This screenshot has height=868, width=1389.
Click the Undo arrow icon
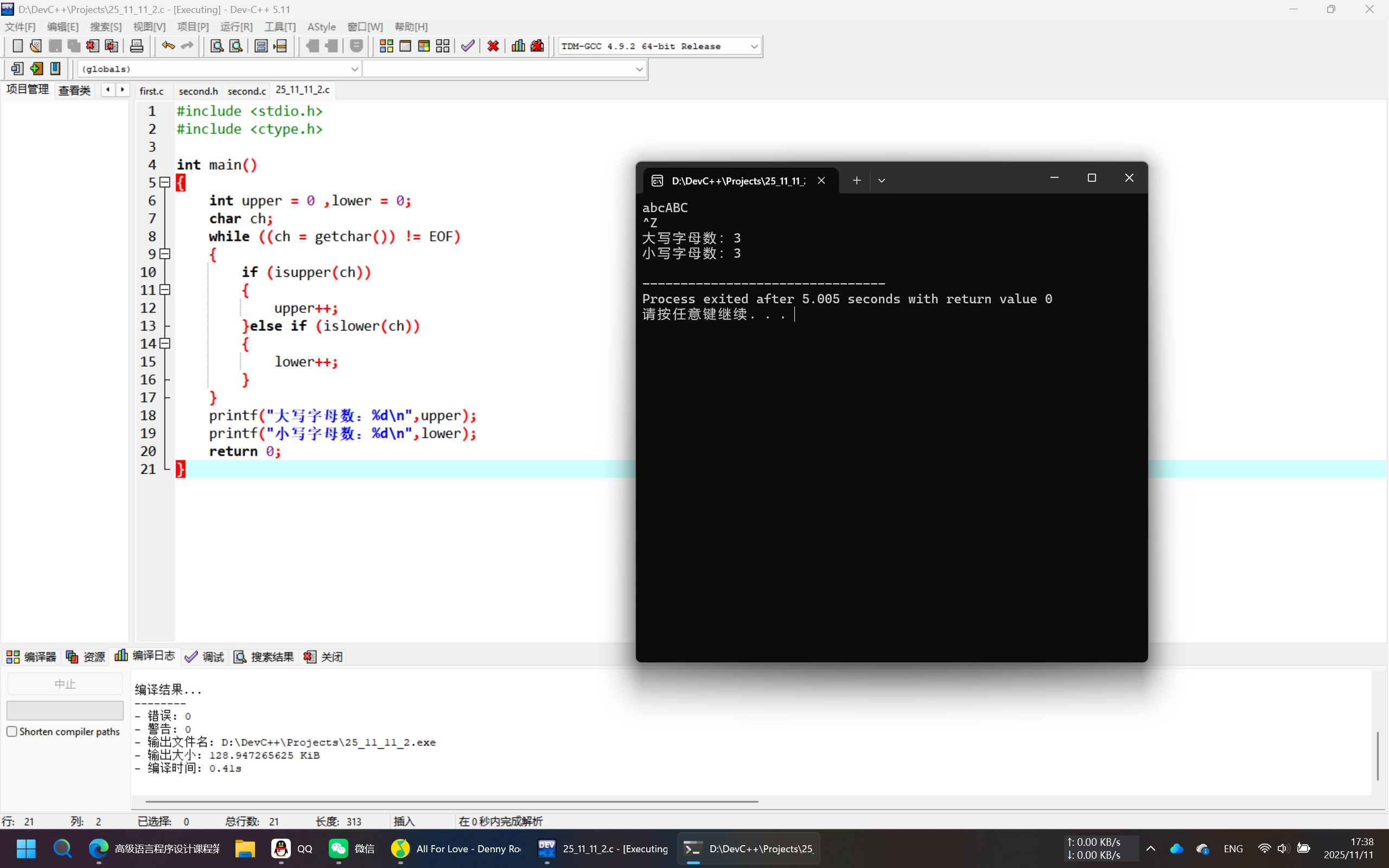pyautogui.click(x=168, y=46)
